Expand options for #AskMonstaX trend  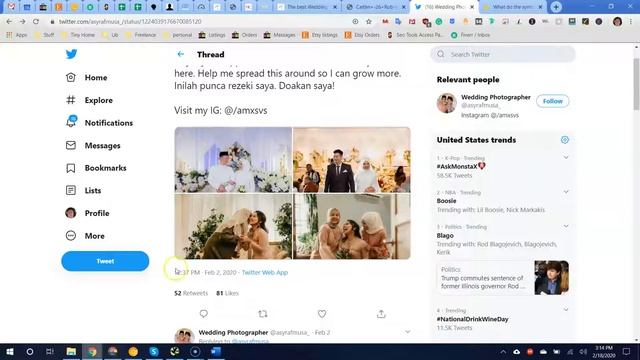(x=566, y=158)
